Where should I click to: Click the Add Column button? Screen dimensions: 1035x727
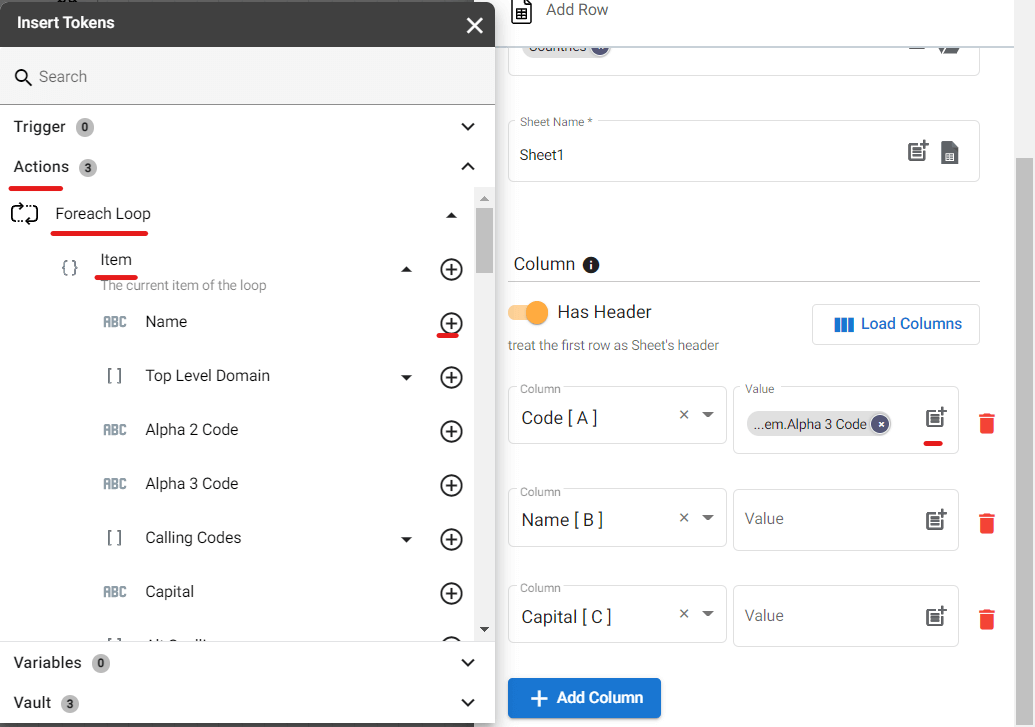coord(584,698)
